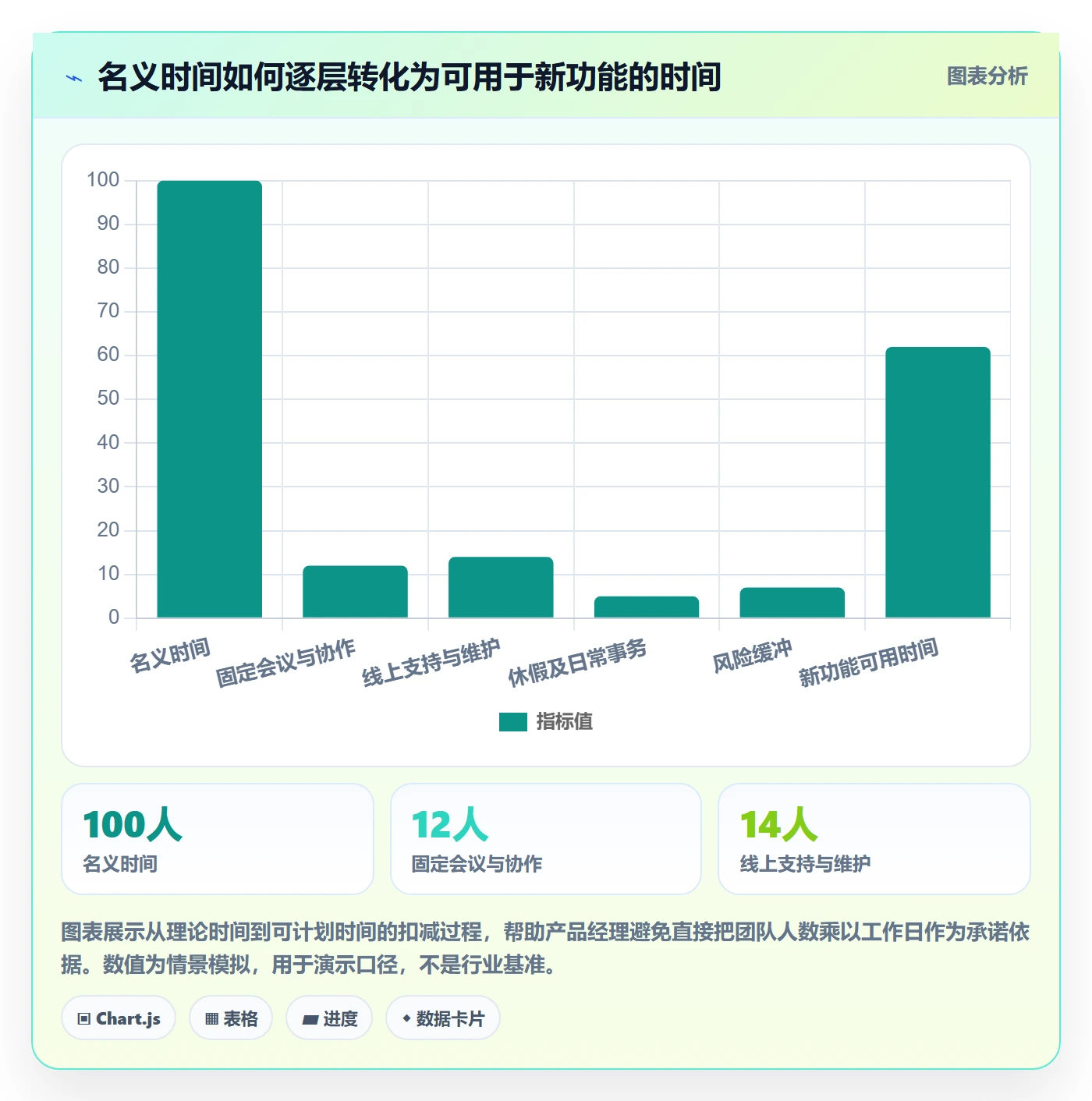Click the bar icon in the 进度 chip

pos(310,1020)
